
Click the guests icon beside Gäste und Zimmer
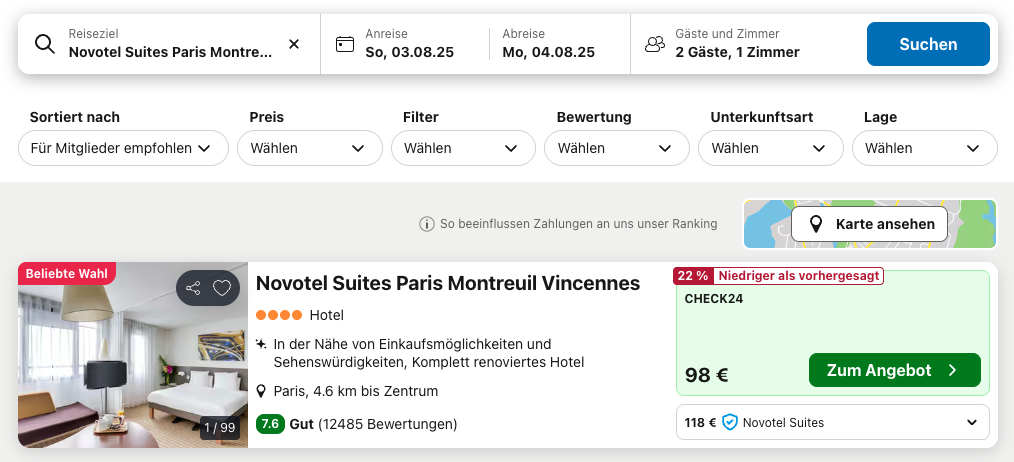[x=655, y=44]
